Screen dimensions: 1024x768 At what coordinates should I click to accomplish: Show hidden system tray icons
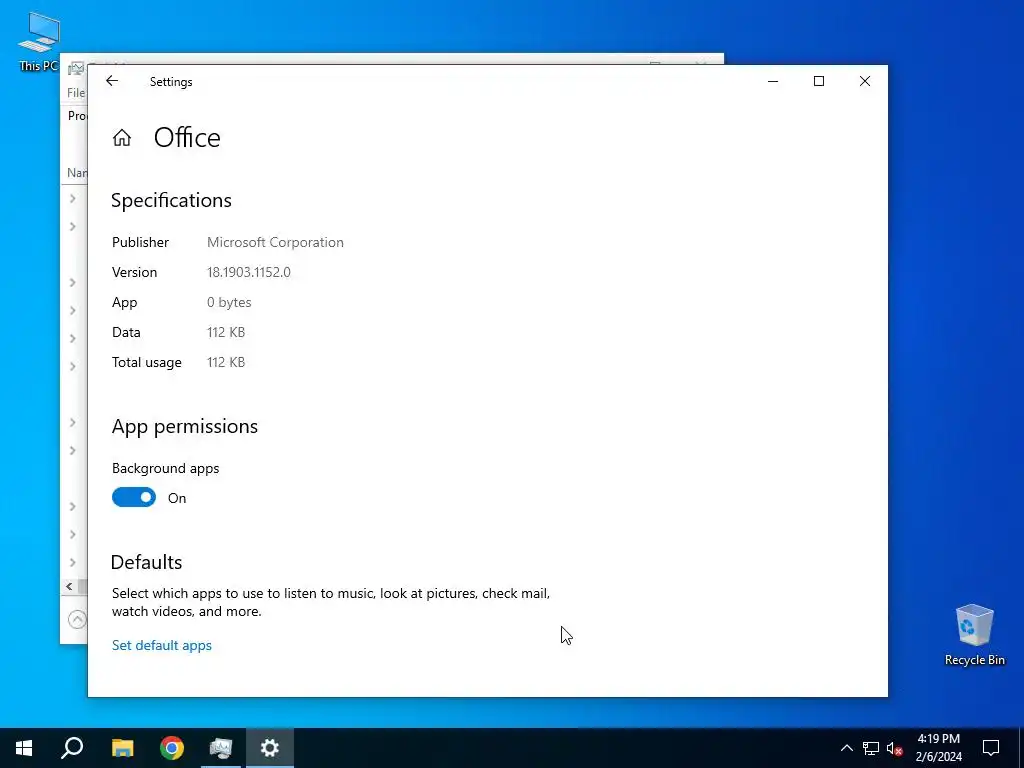pos(846,748)
